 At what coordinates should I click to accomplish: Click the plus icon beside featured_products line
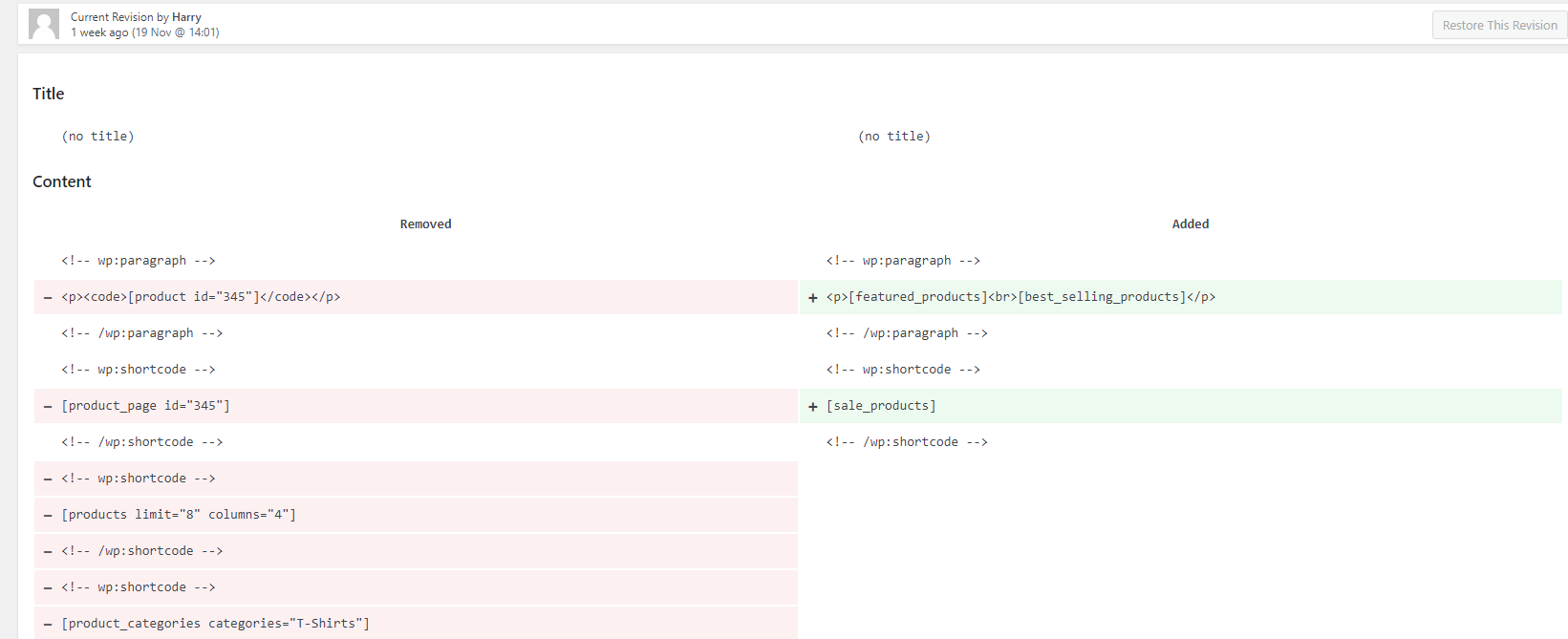click(x=813, y=298)
